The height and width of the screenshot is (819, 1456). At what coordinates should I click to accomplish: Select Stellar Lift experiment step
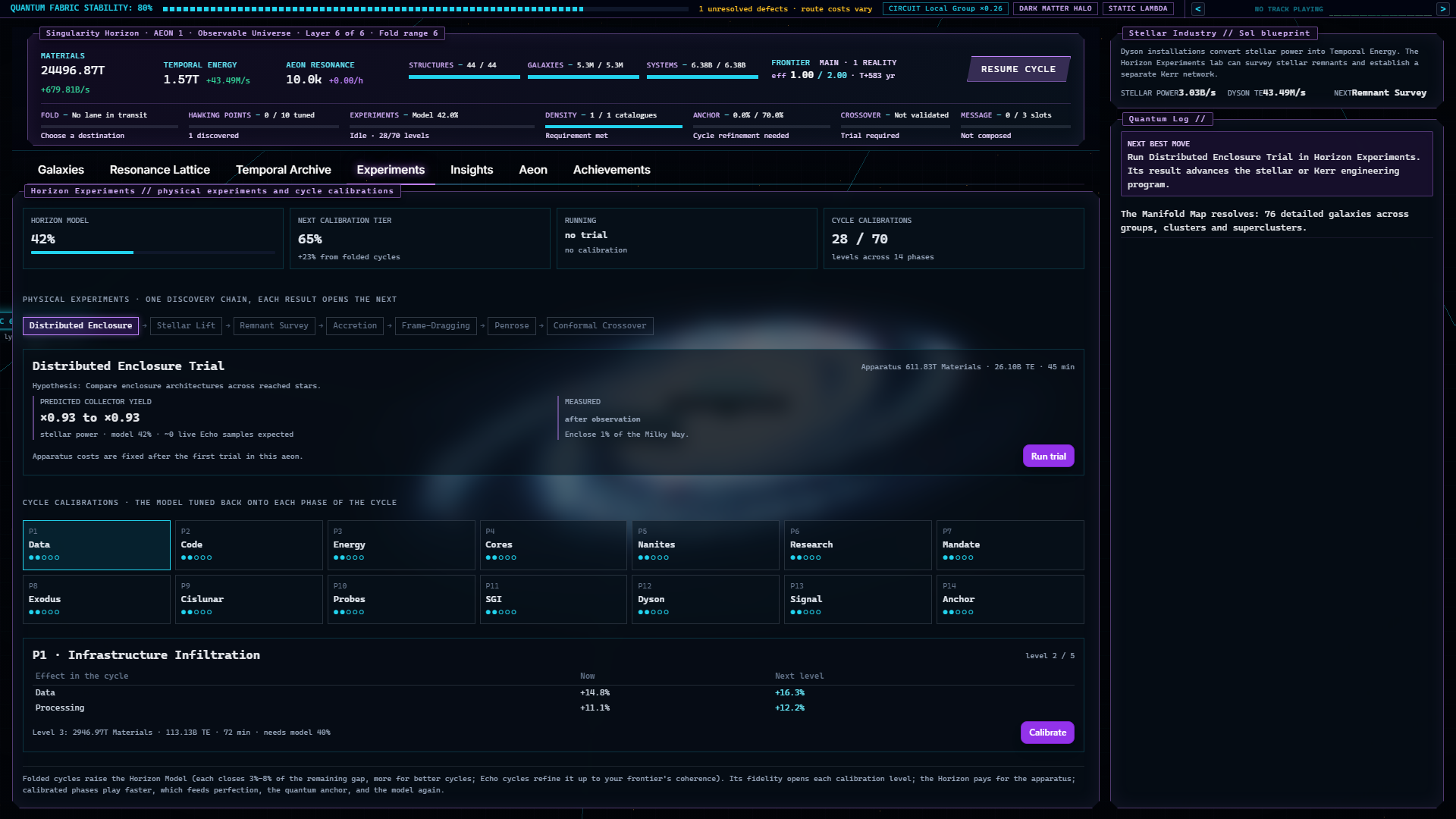click(x=186, y=325)
